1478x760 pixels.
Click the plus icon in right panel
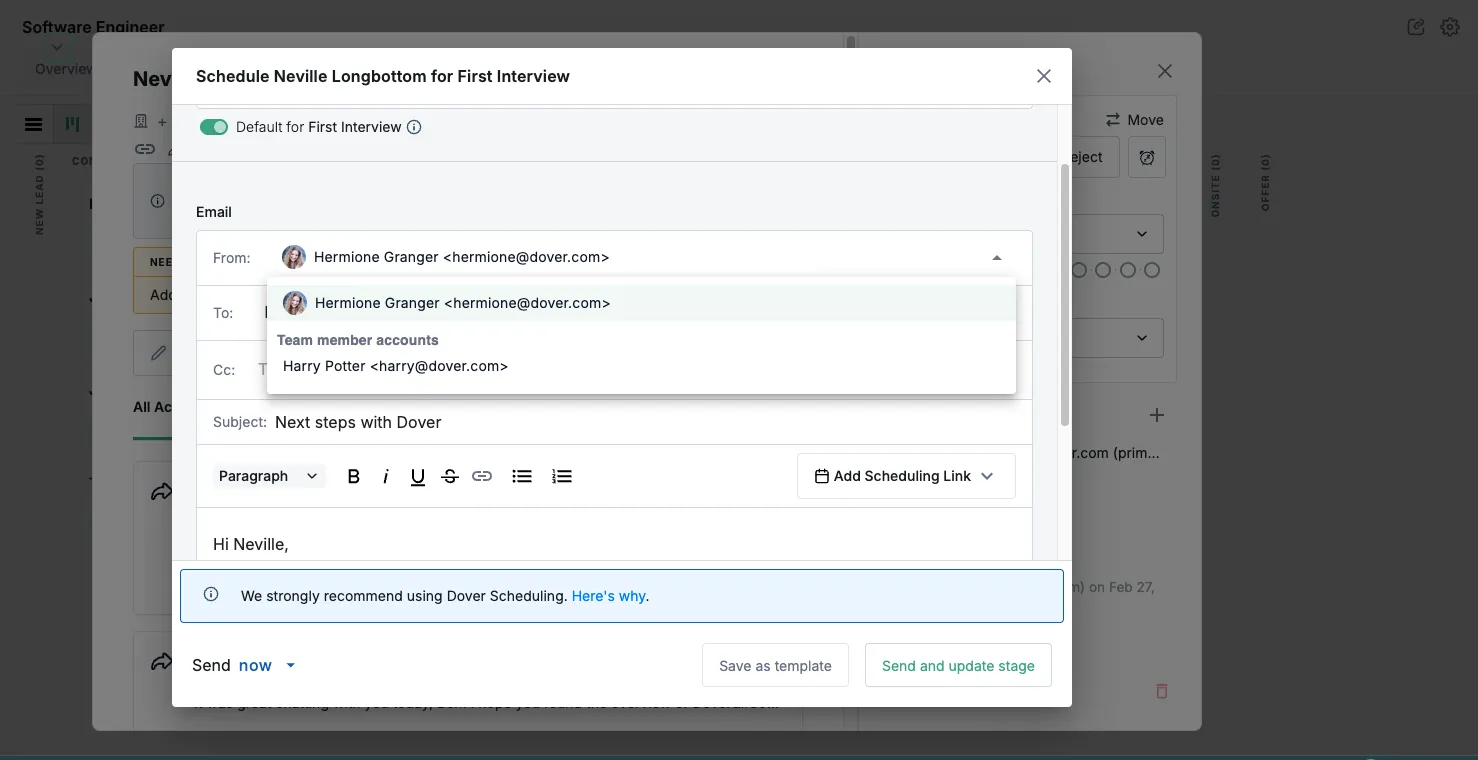(x=1156, y=415)
